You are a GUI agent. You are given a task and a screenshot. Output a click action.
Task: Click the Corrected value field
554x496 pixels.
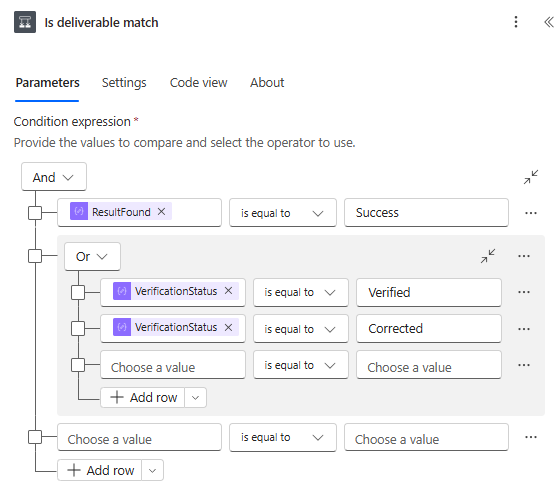429,329
